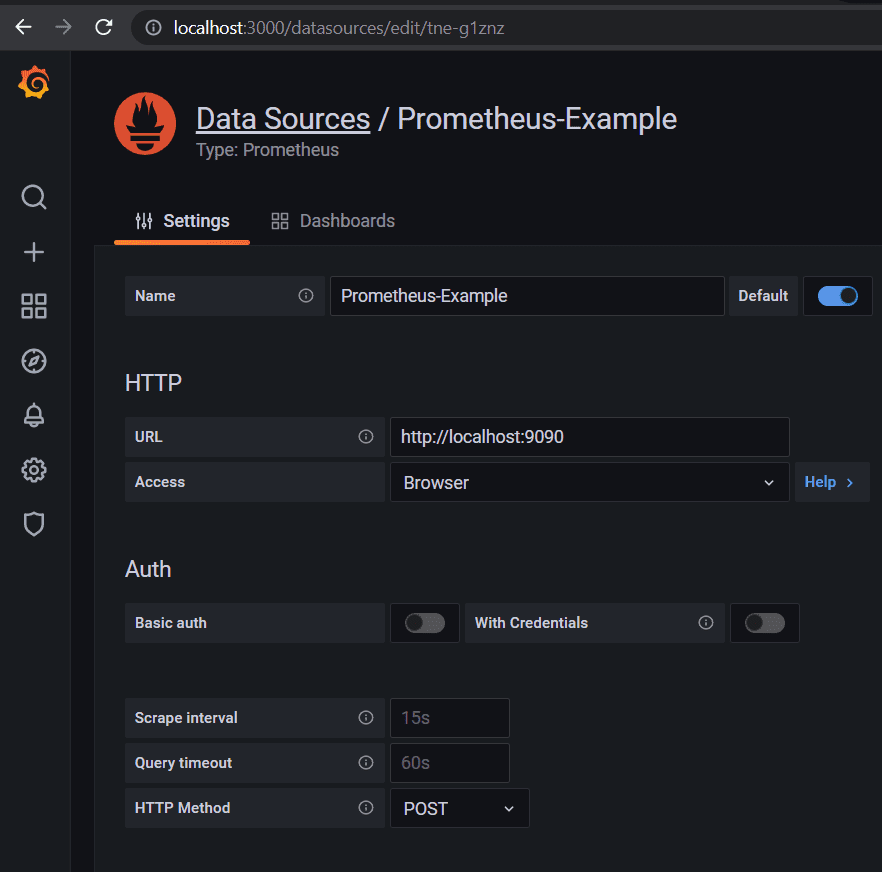Open the Server Admin shield icon
Viewport: 882px width, 872px height.
[x=34, y=524]
